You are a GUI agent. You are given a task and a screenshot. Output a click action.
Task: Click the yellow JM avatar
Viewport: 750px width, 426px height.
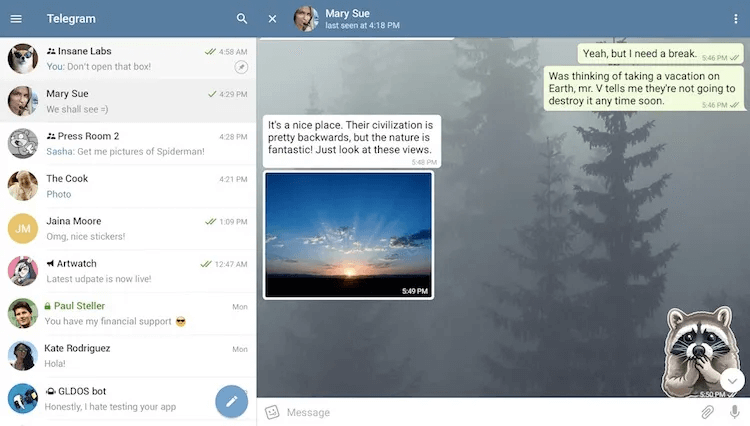22,229
